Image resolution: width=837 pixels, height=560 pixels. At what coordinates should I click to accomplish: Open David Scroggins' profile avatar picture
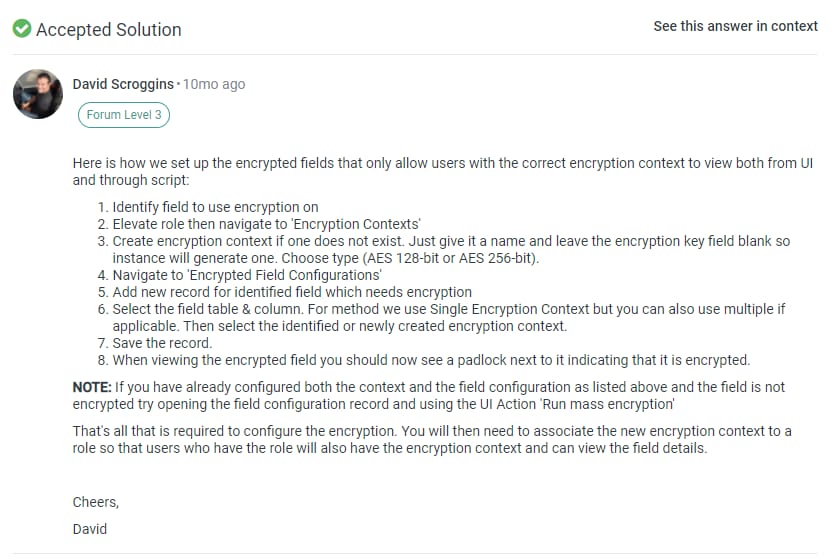[x=38, y=94]
